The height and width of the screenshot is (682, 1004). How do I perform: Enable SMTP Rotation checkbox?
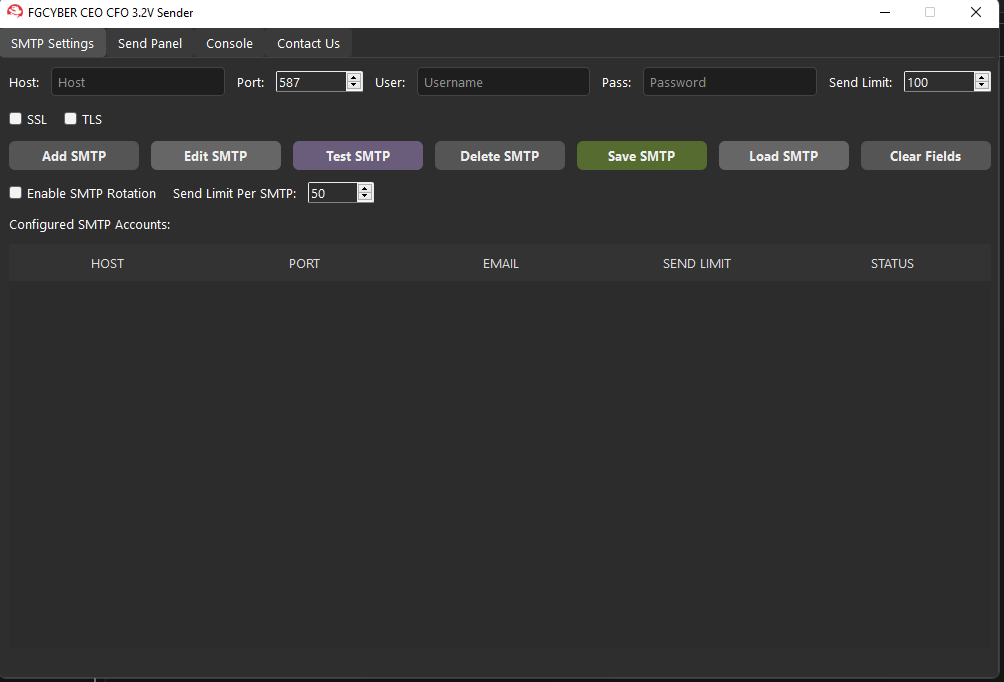click(x=16, y=193)
